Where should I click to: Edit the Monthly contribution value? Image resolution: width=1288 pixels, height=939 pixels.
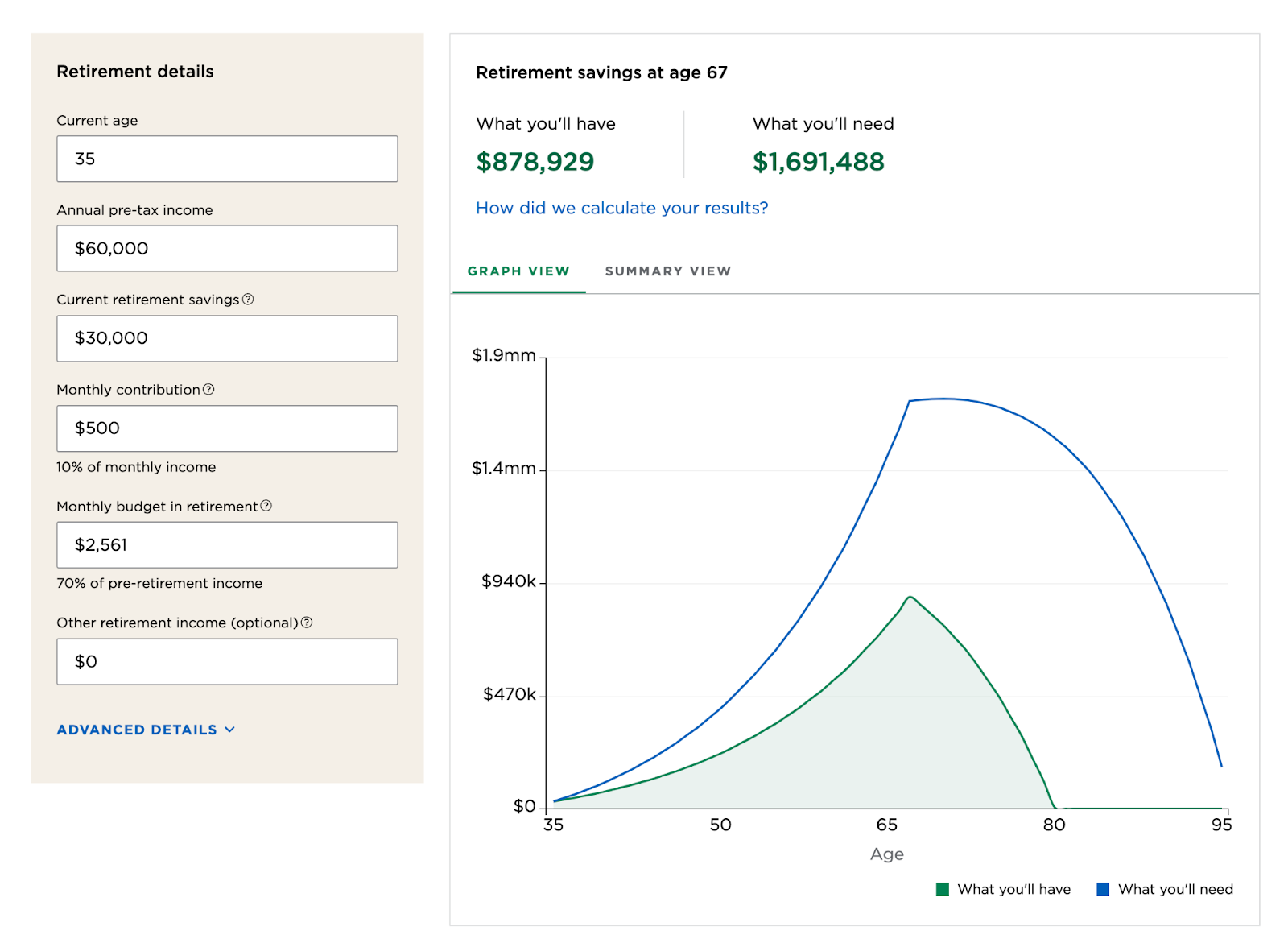[227, 428]
